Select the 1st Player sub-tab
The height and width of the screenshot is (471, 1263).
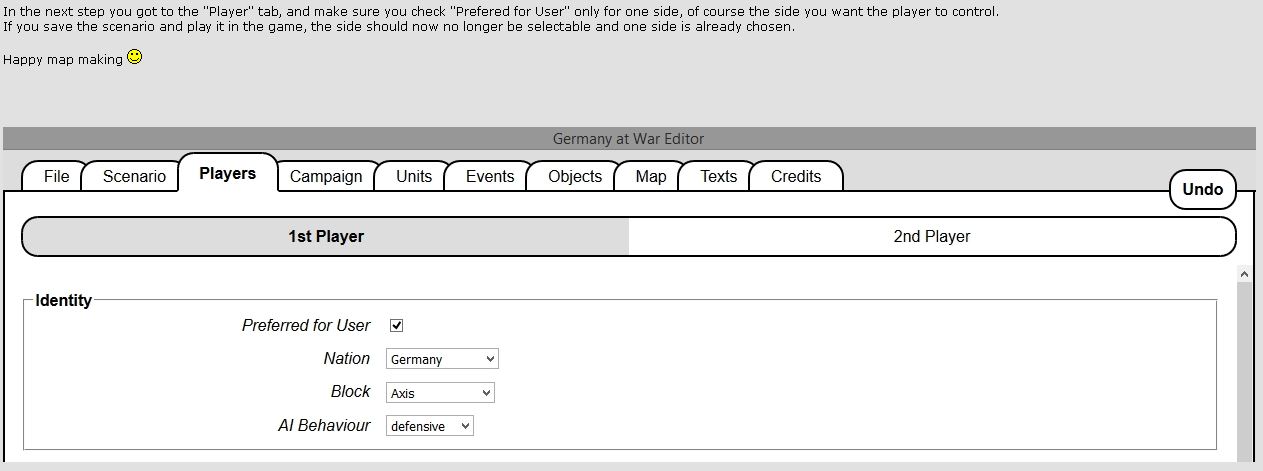coord(326,237)
